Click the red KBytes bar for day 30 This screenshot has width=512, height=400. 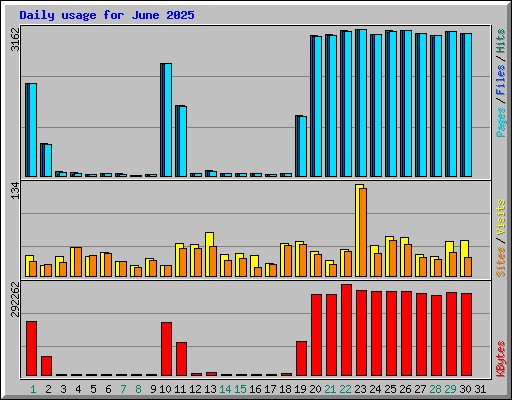(466, 335)
